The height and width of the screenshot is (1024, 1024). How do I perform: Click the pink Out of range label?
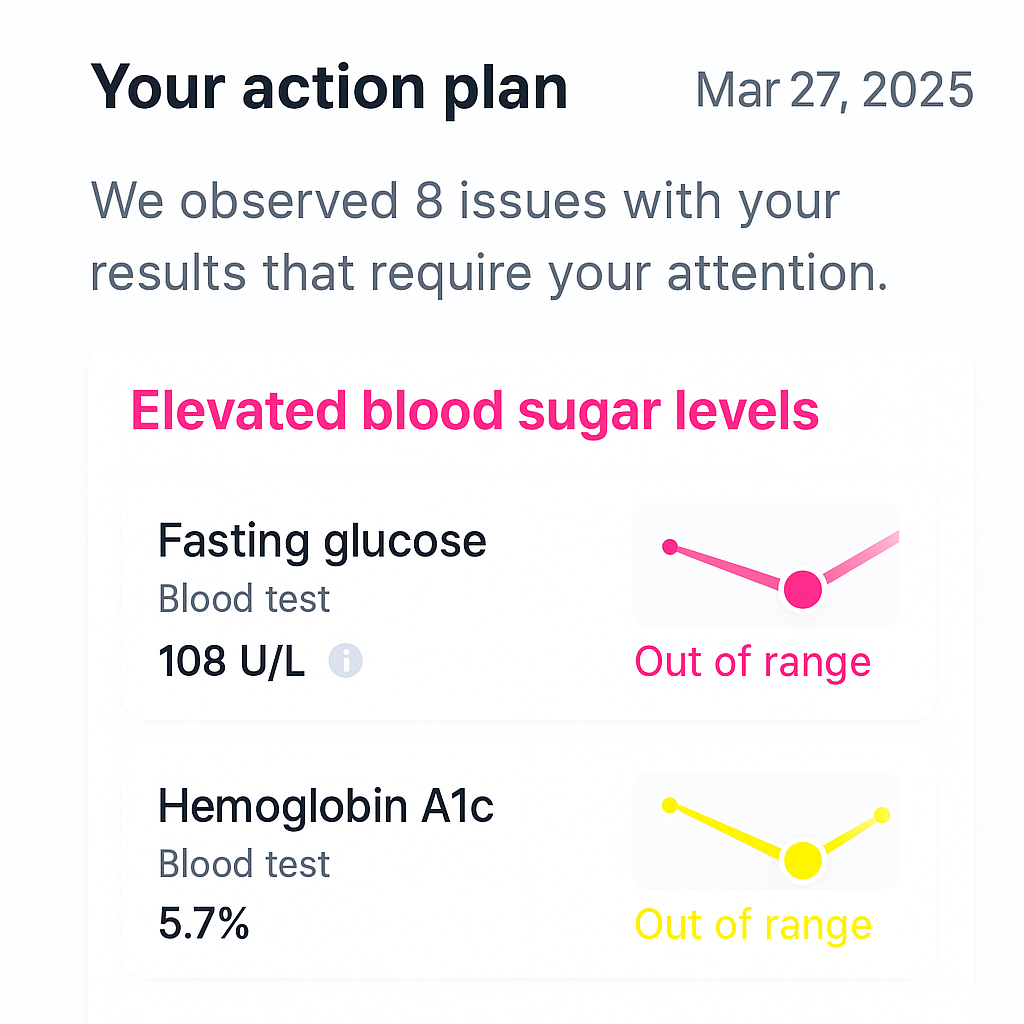(x=752, y=662)
